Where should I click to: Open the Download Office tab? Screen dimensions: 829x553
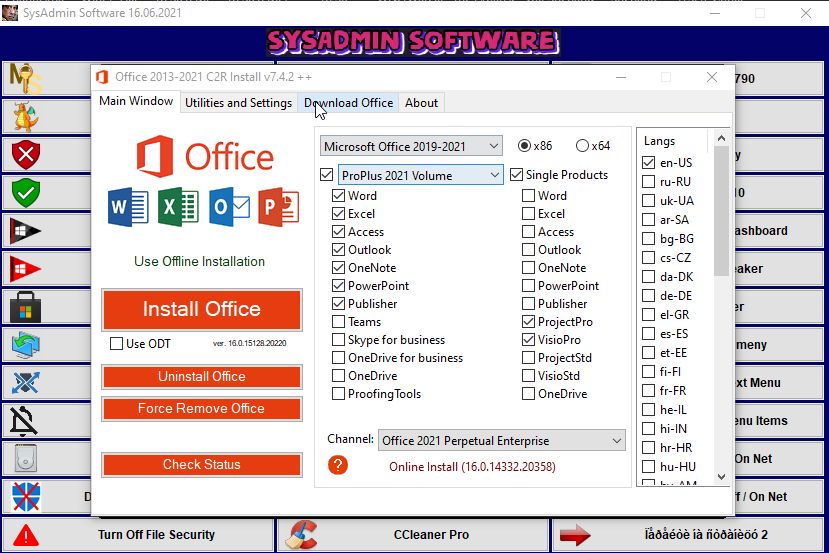(348, 103)
